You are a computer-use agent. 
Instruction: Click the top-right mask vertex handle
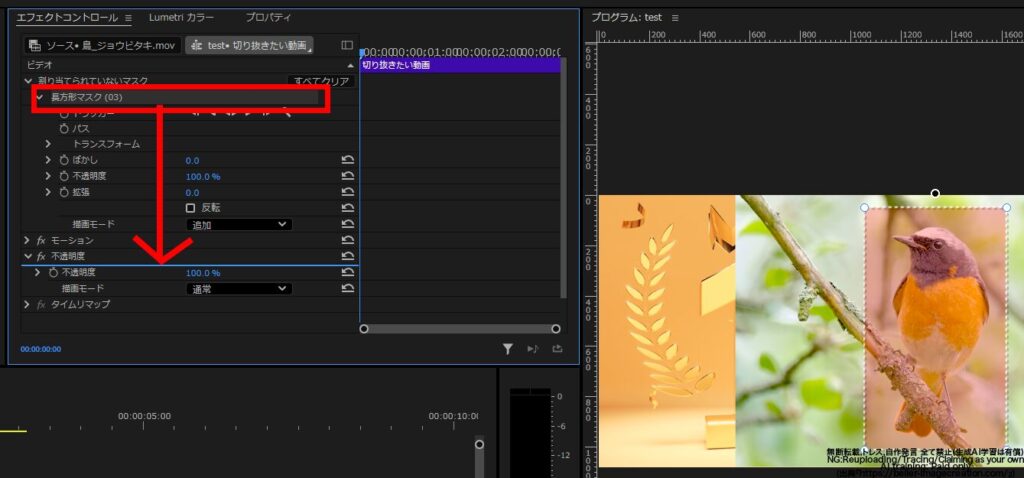click(x=1006, y=208)
